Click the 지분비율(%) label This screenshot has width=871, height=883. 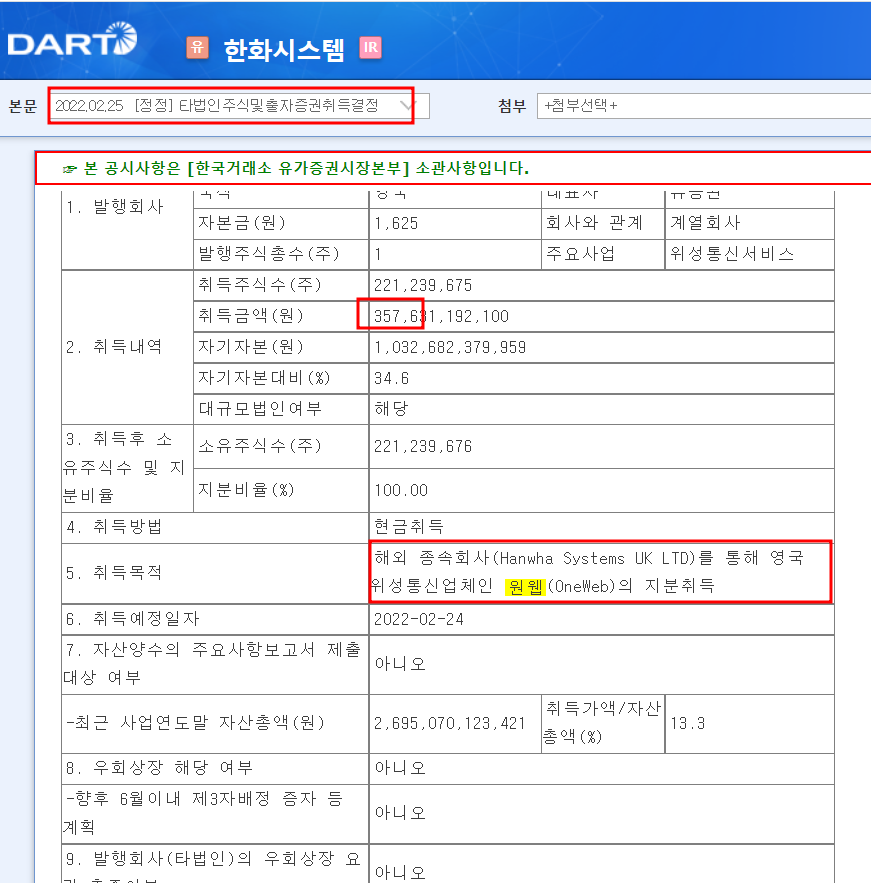tap(246, 490)
